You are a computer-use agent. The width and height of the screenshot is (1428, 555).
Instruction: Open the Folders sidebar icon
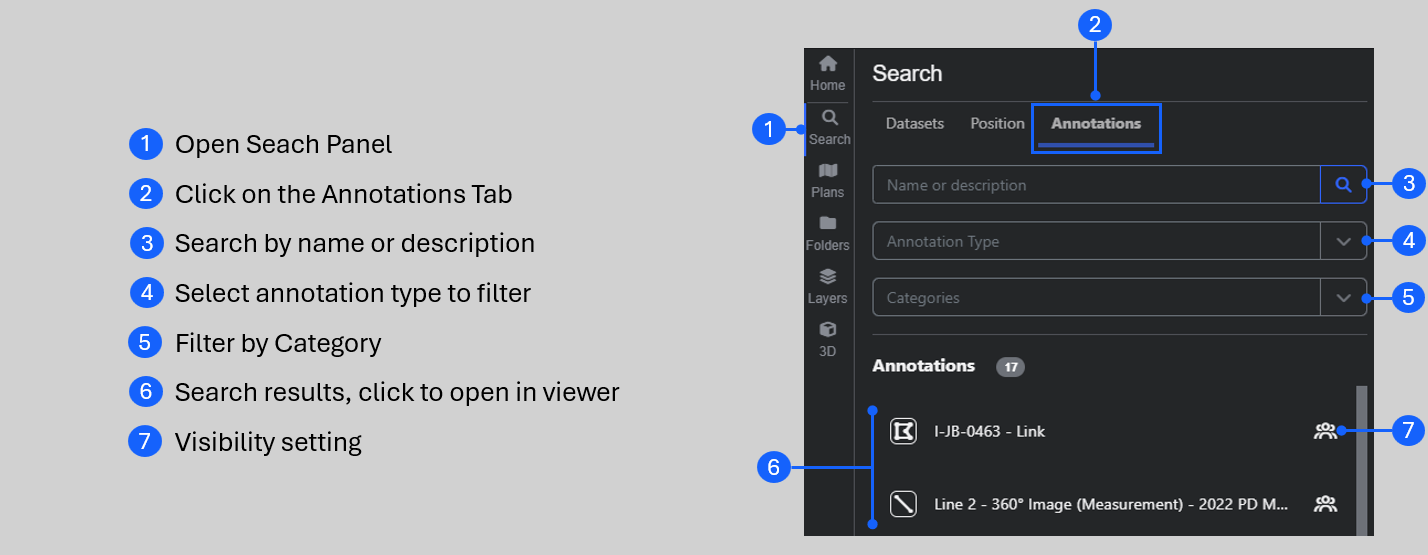(x=828, y=233)
